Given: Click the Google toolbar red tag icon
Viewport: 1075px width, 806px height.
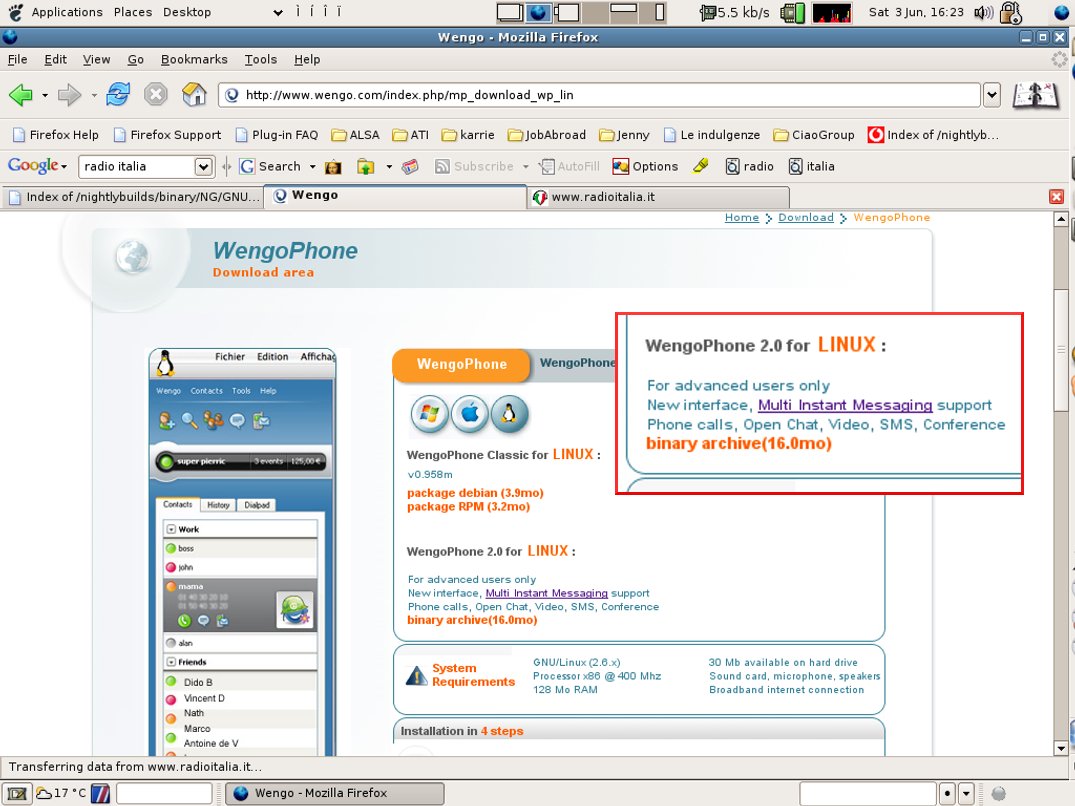Looking at the screenshot, I should (x=410, y=167).
